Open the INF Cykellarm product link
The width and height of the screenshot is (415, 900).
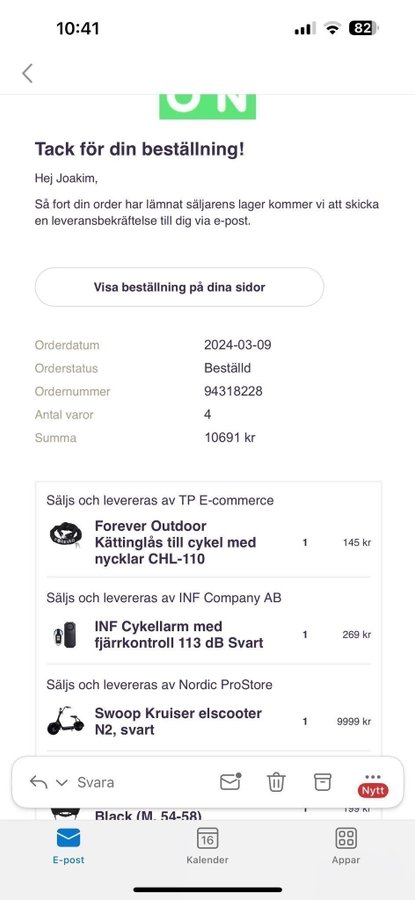coord(179,634)
